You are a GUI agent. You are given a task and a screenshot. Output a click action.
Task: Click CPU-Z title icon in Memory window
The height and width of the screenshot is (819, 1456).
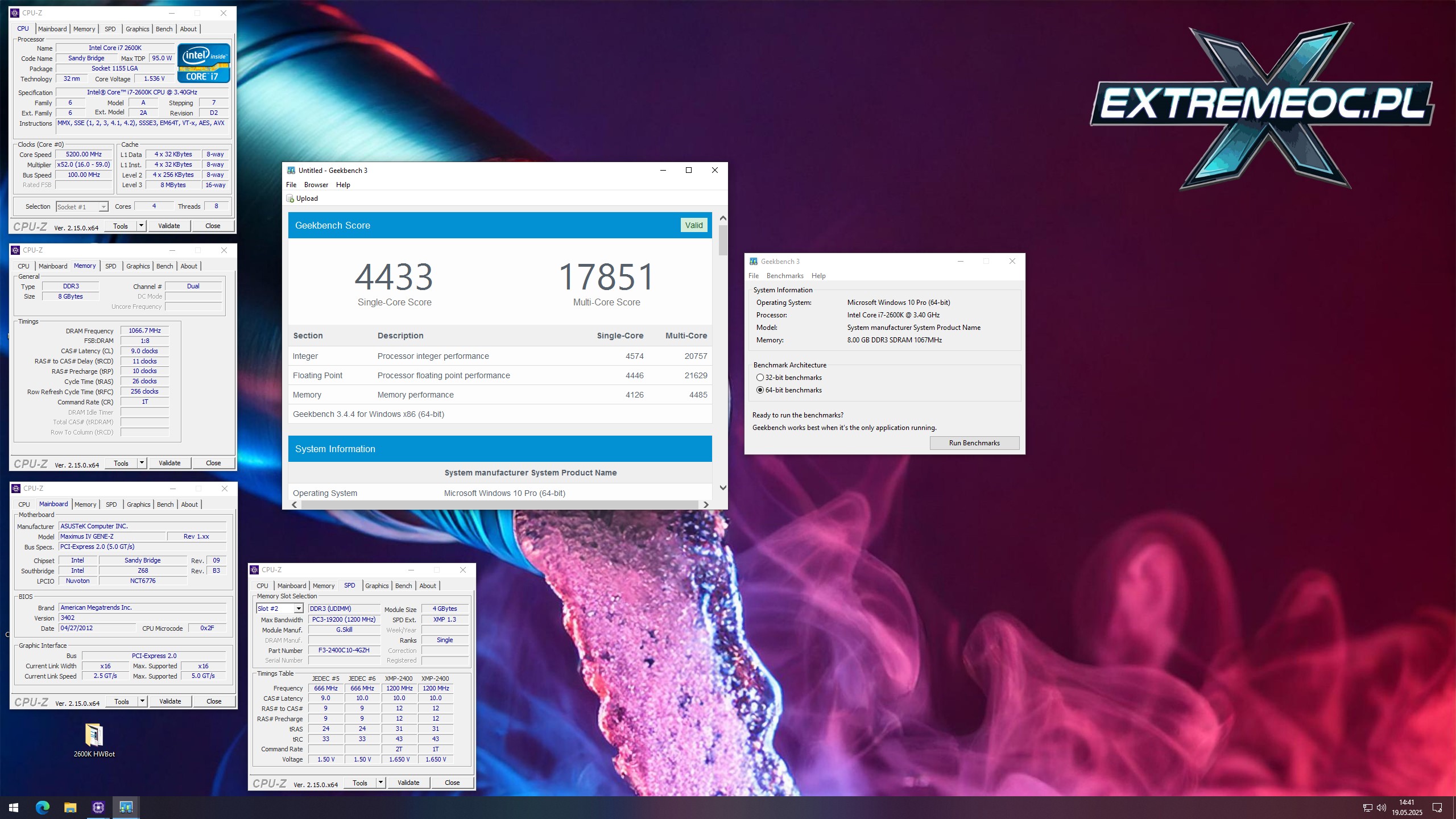click(16, 250)
